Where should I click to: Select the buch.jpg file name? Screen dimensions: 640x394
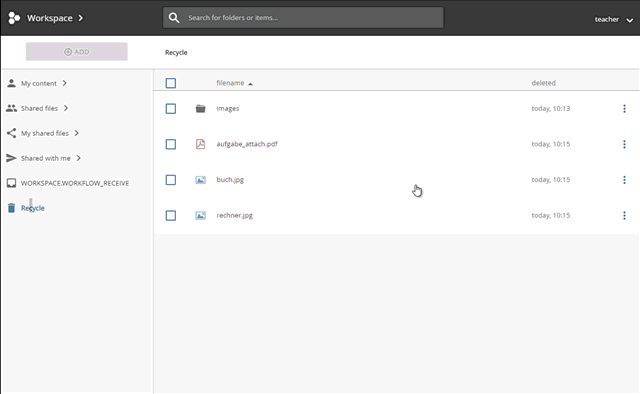[230, 180]
